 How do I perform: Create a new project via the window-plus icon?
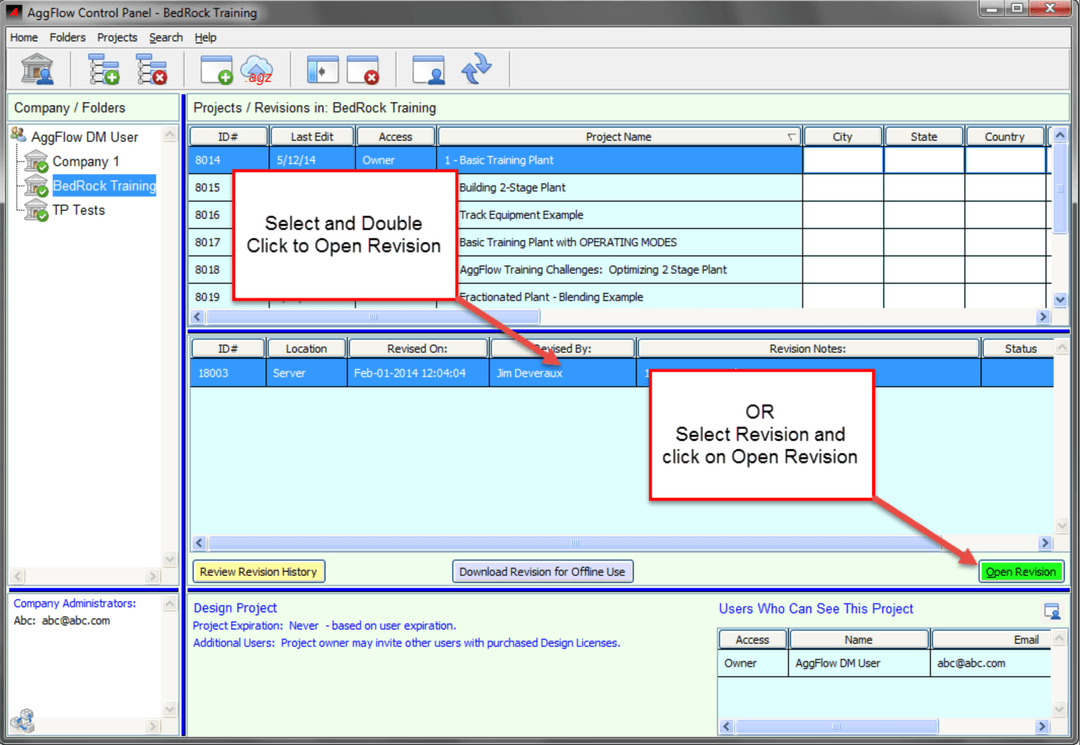tap(216, 70)
